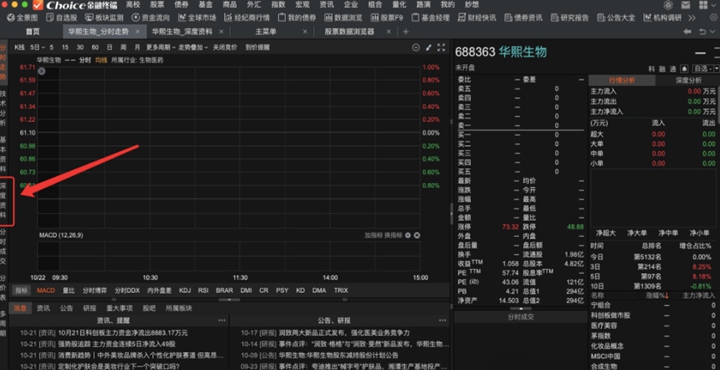This screenshot has height=370, width=720.
Task: Open the mail envelope icon
Action: [686, 5]
